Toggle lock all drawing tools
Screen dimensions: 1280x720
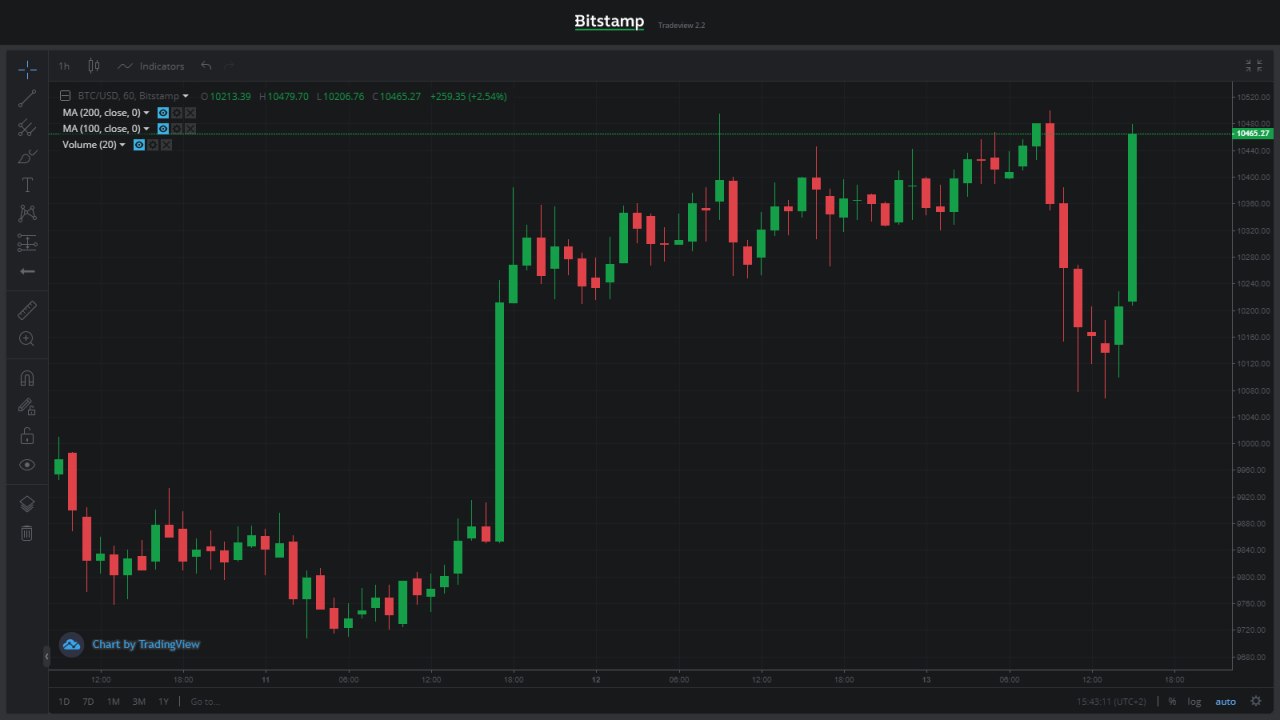27,436
